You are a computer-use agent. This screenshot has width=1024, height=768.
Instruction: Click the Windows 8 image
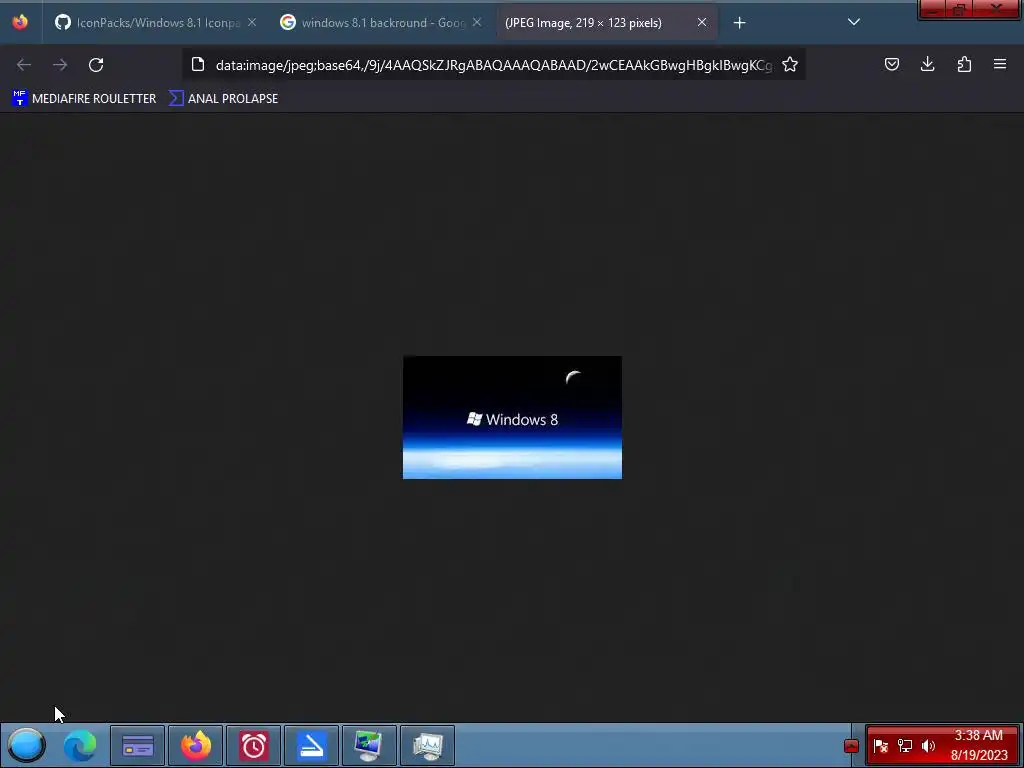(513, 417)
